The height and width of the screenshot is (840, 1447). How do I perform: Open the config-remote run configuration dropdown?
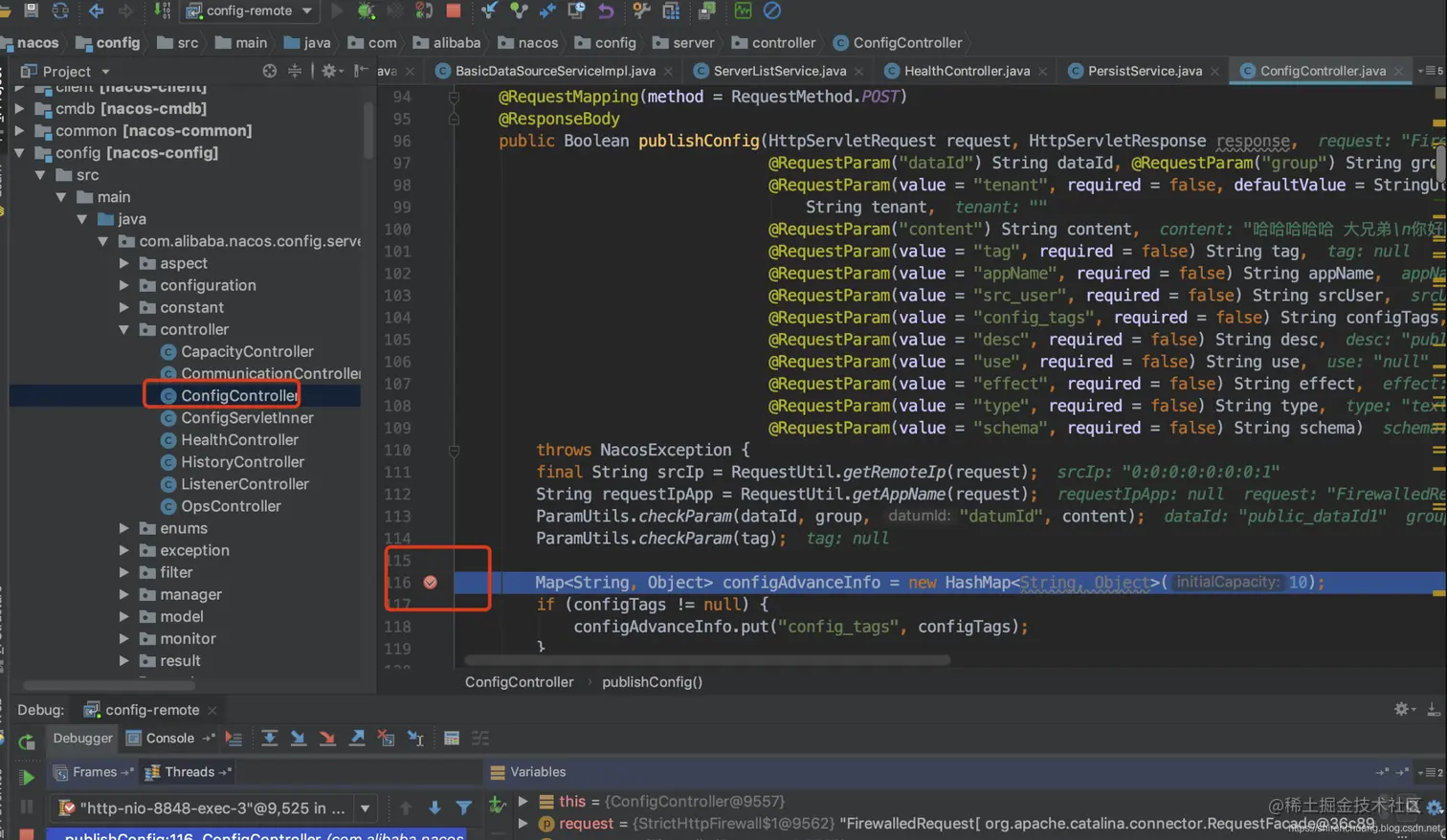[x=250, y=11]
